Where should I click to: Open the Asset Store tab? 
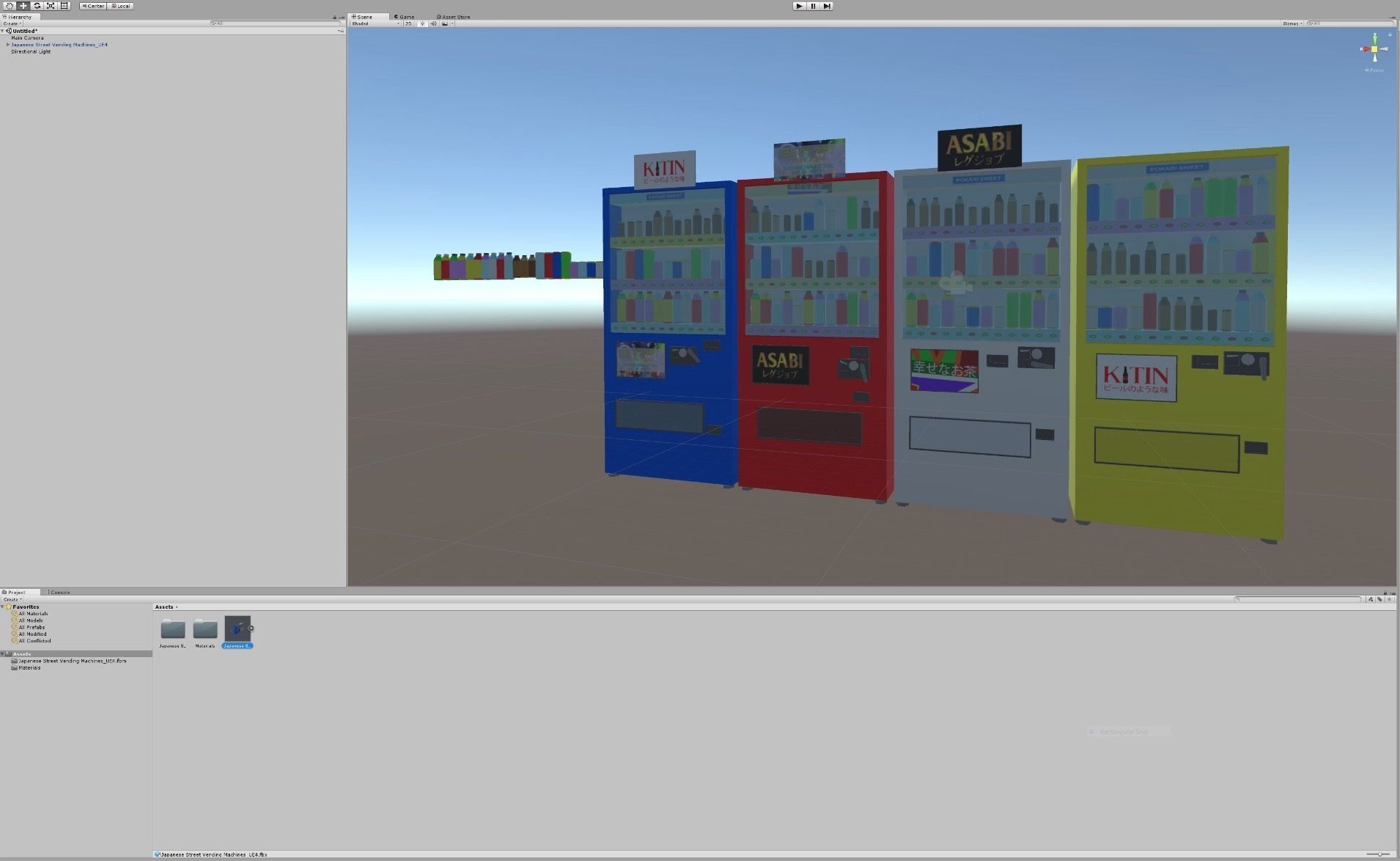pyautogui.click(x=454, y=17)
